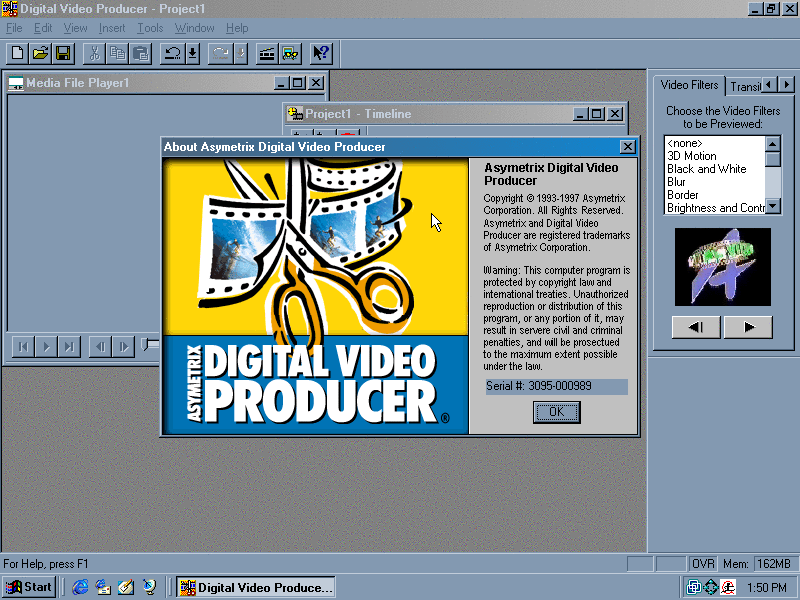Play the filter preview
The width and height of the screenshot is (800, 600).
tap(748, 327)
